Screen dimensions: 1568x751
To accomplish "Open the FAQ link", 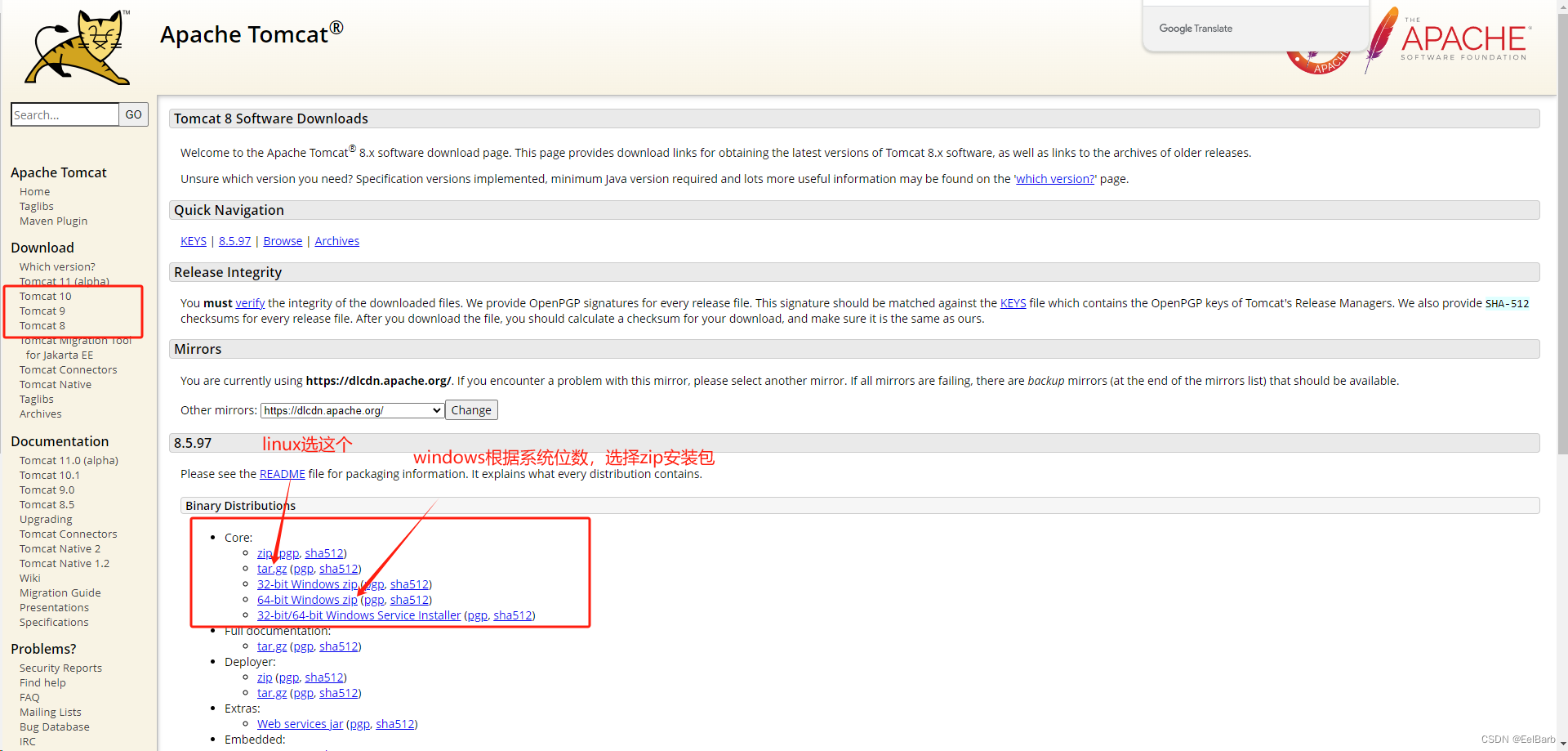I will [x=29, y=697].
